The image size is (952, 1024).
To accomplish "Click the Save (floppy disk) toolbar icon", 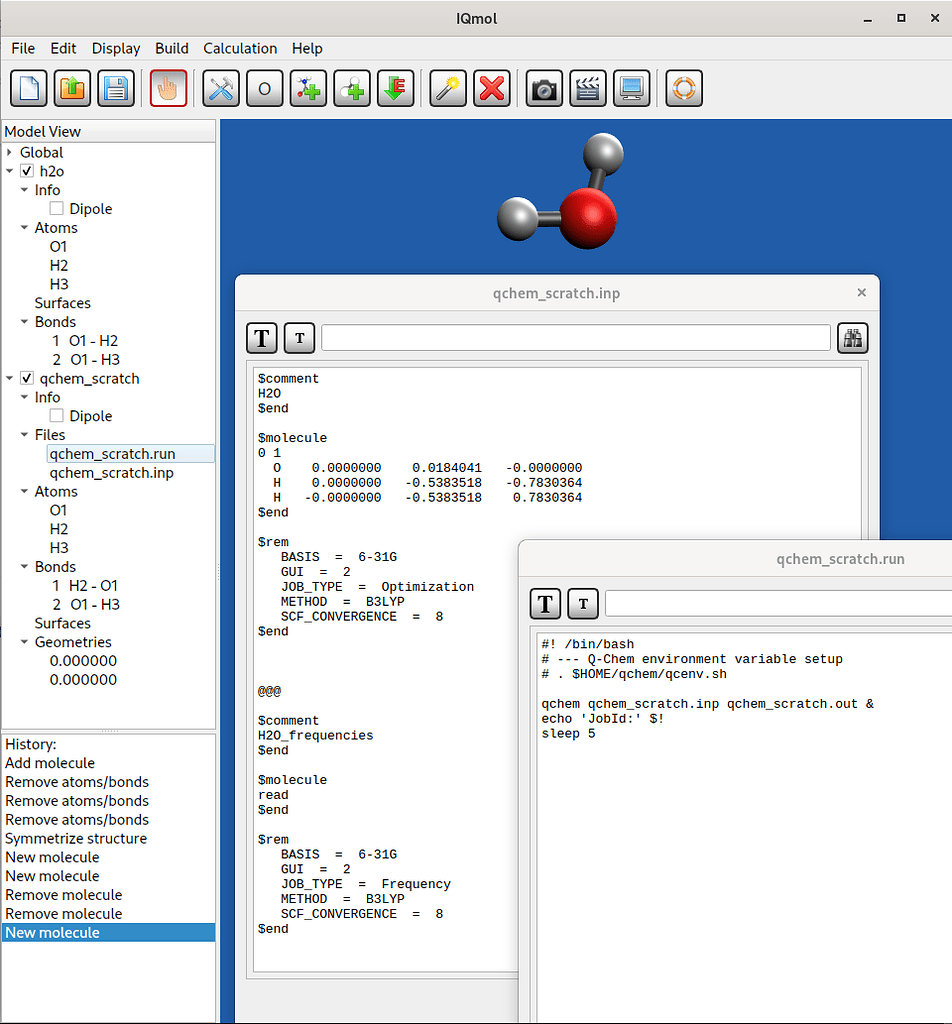I will coord(117,88).
